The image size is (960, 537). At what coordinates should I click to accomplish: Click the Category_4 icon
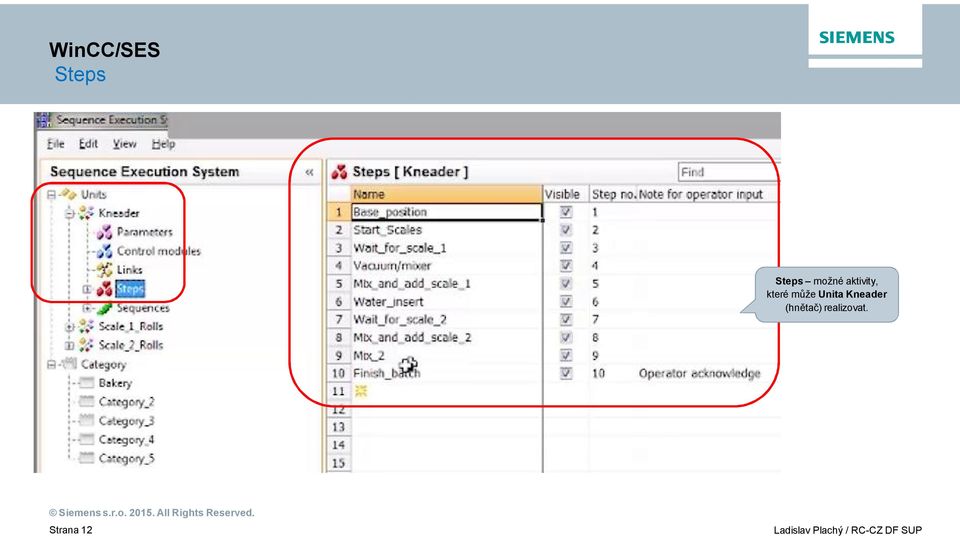87,439
